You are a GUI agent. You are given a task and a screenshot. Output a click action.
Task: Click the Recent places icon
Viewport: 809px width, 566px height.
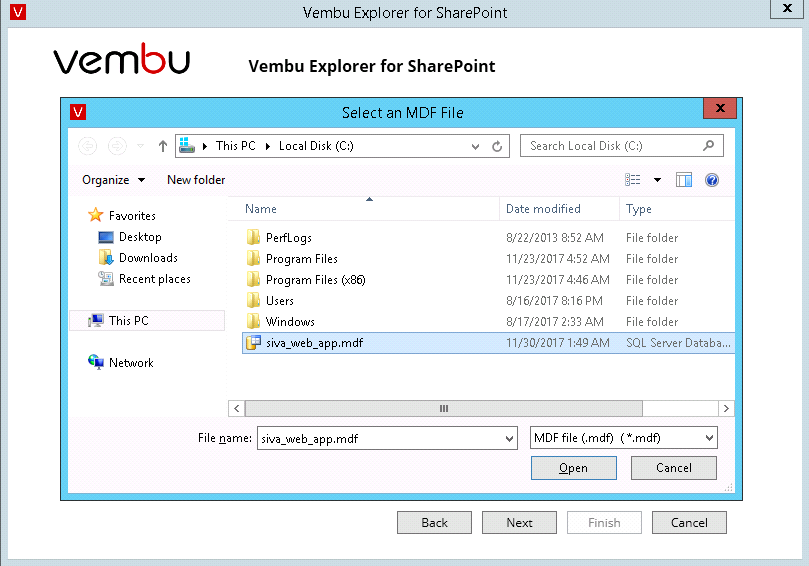(x=106, y=279)
